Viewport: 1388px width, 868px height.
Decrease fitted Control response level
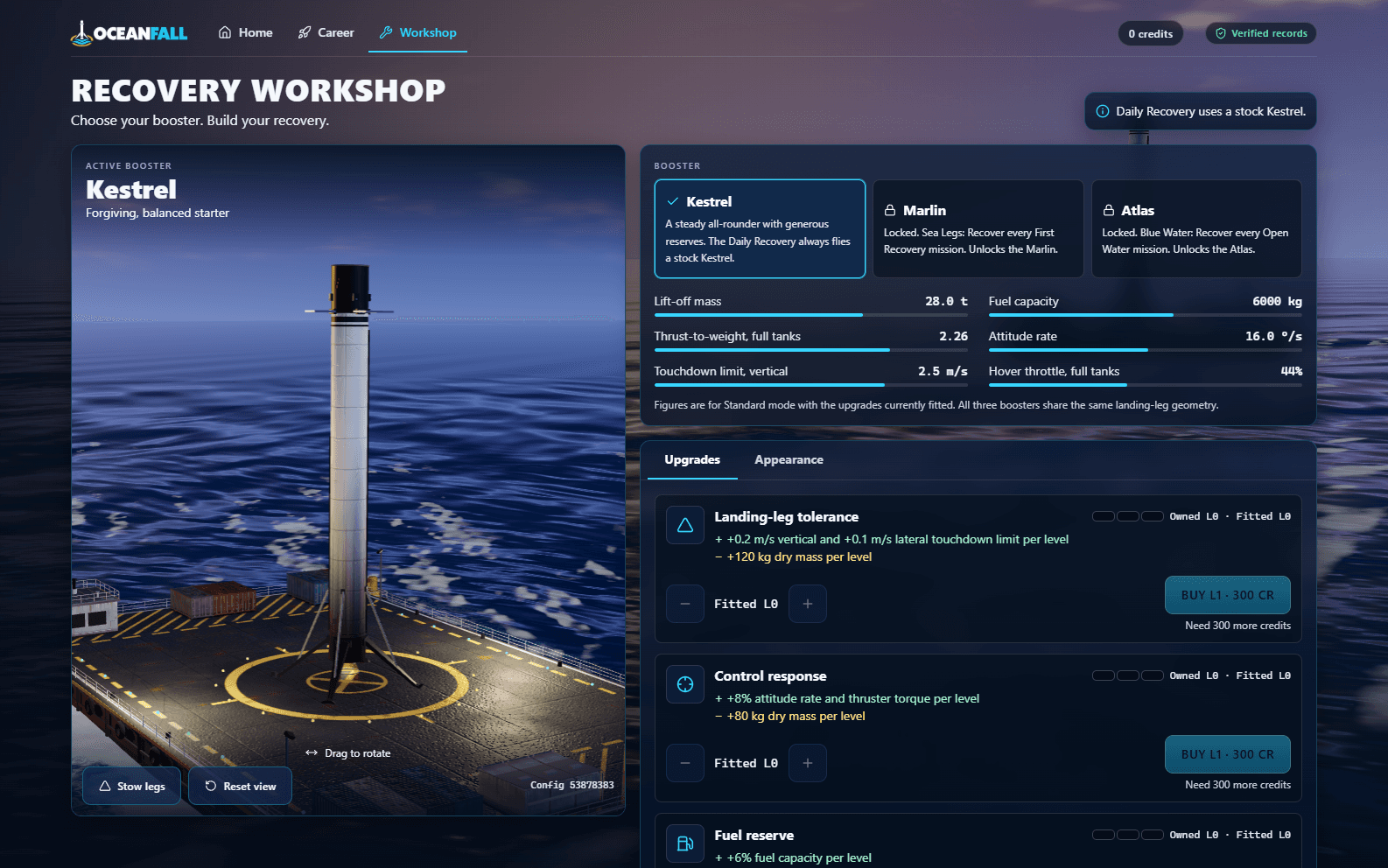685,763
